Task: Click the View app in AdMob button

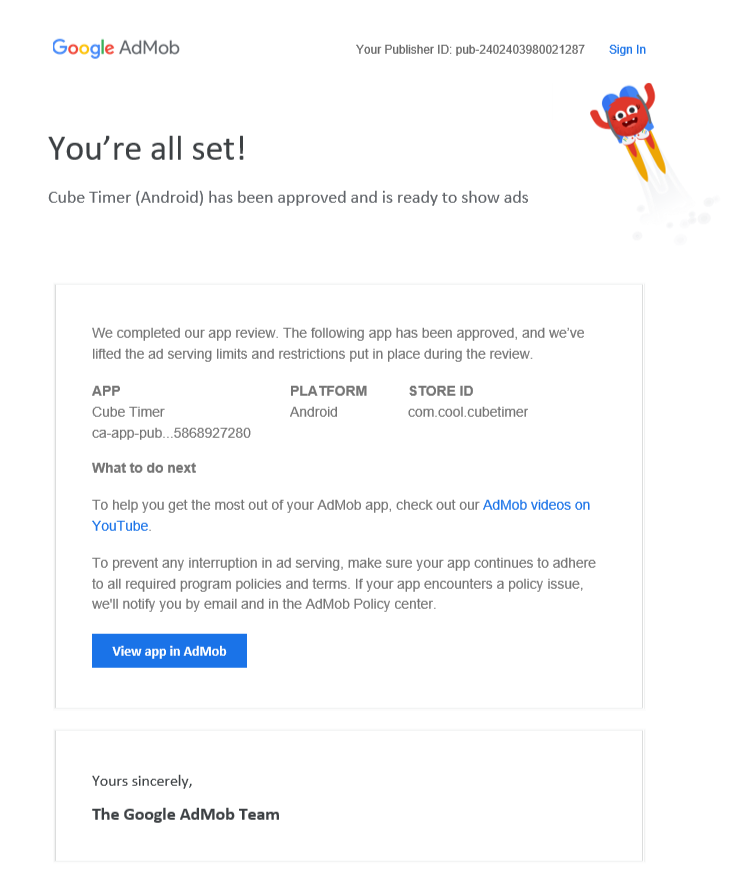Action: click(169, 651)
